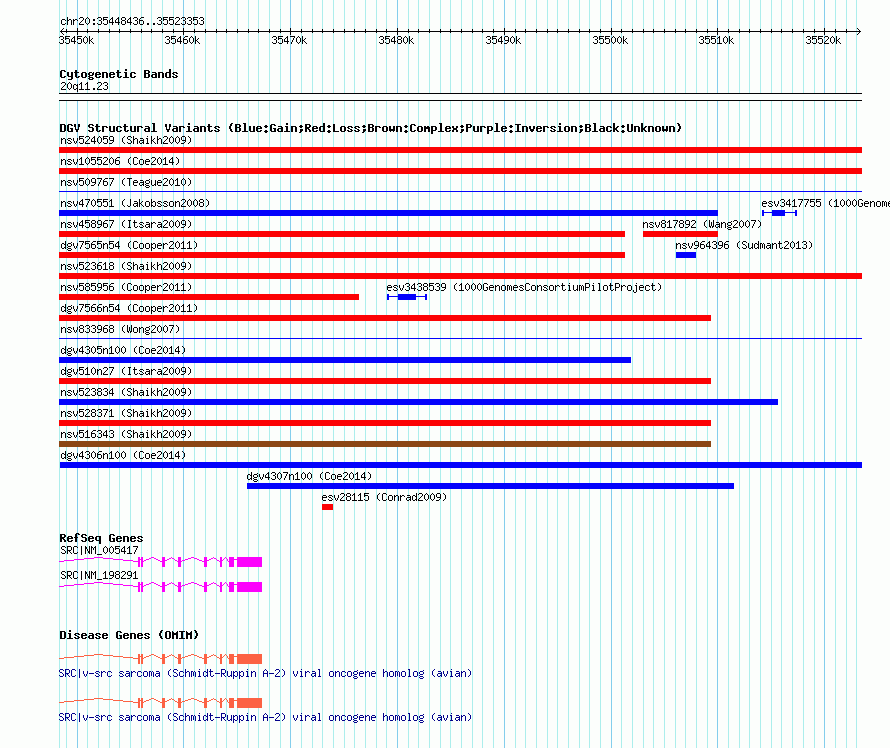This screenshot has height=748, width=890.
Task: Select the esv3438539 1000Genomes variant glyph
Action: pos(406,297)
